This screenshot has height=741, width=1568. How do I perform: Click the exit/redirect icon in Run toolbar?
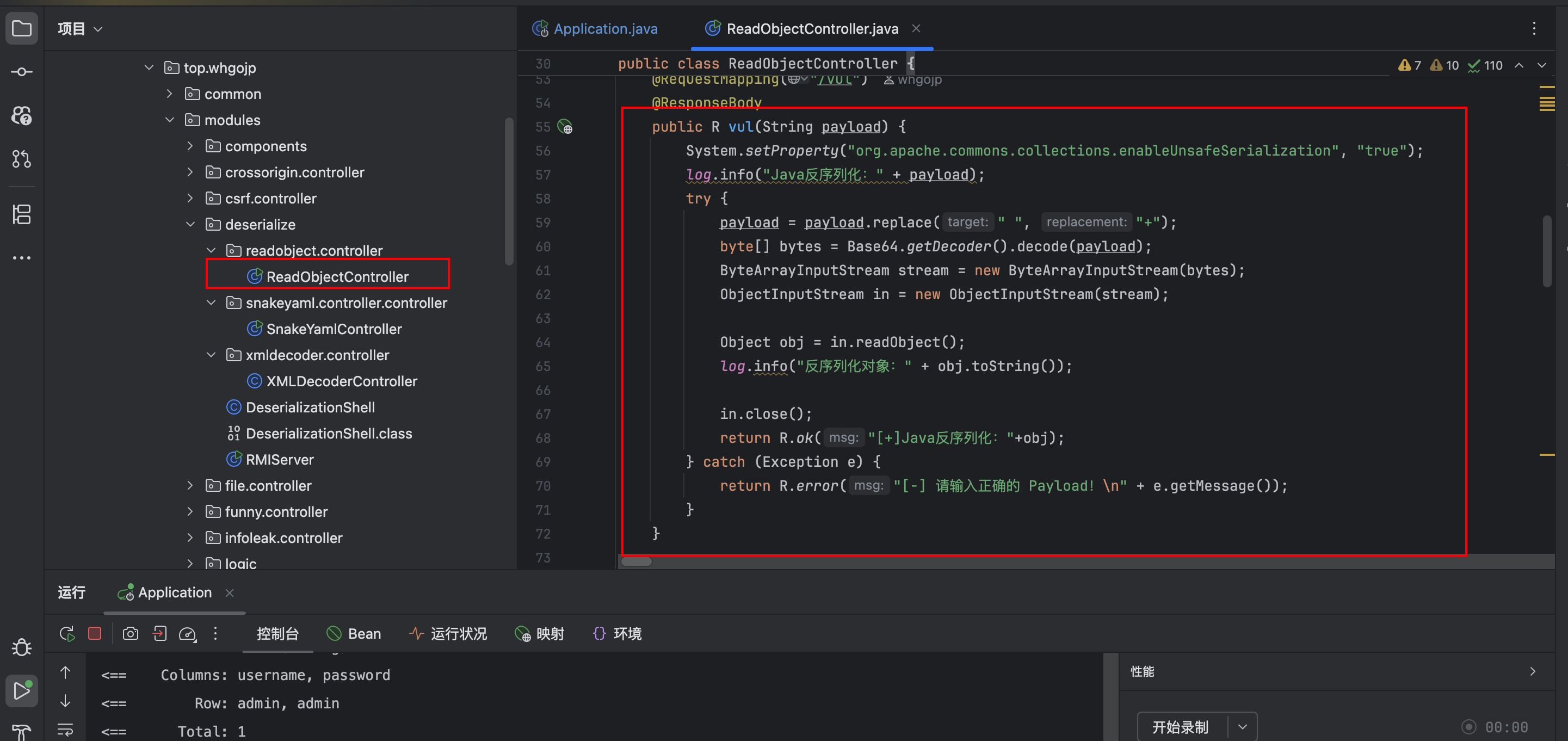point(159,634)
